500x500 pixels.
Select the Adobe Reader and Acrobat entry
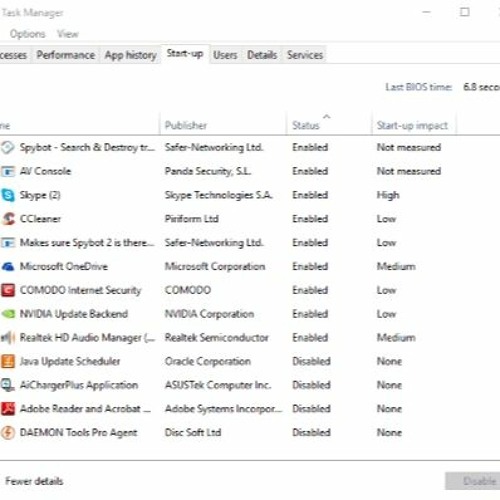click(85, 409)
